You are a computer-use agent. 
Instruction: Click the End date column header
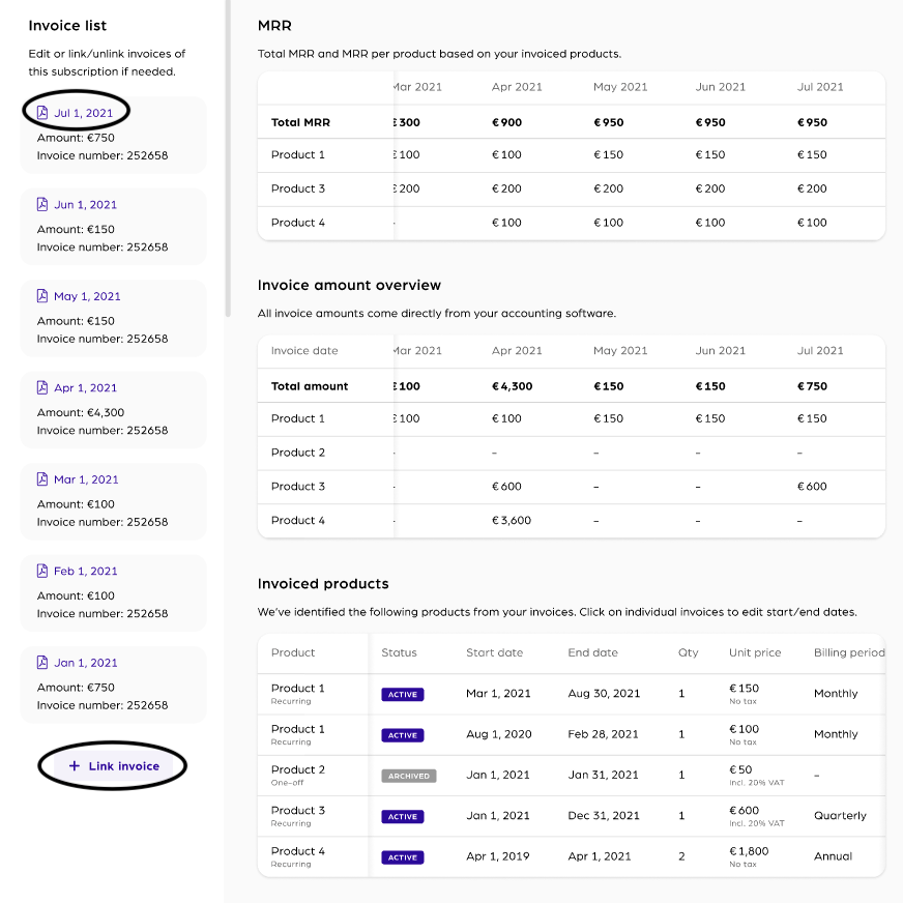(593, 653)
